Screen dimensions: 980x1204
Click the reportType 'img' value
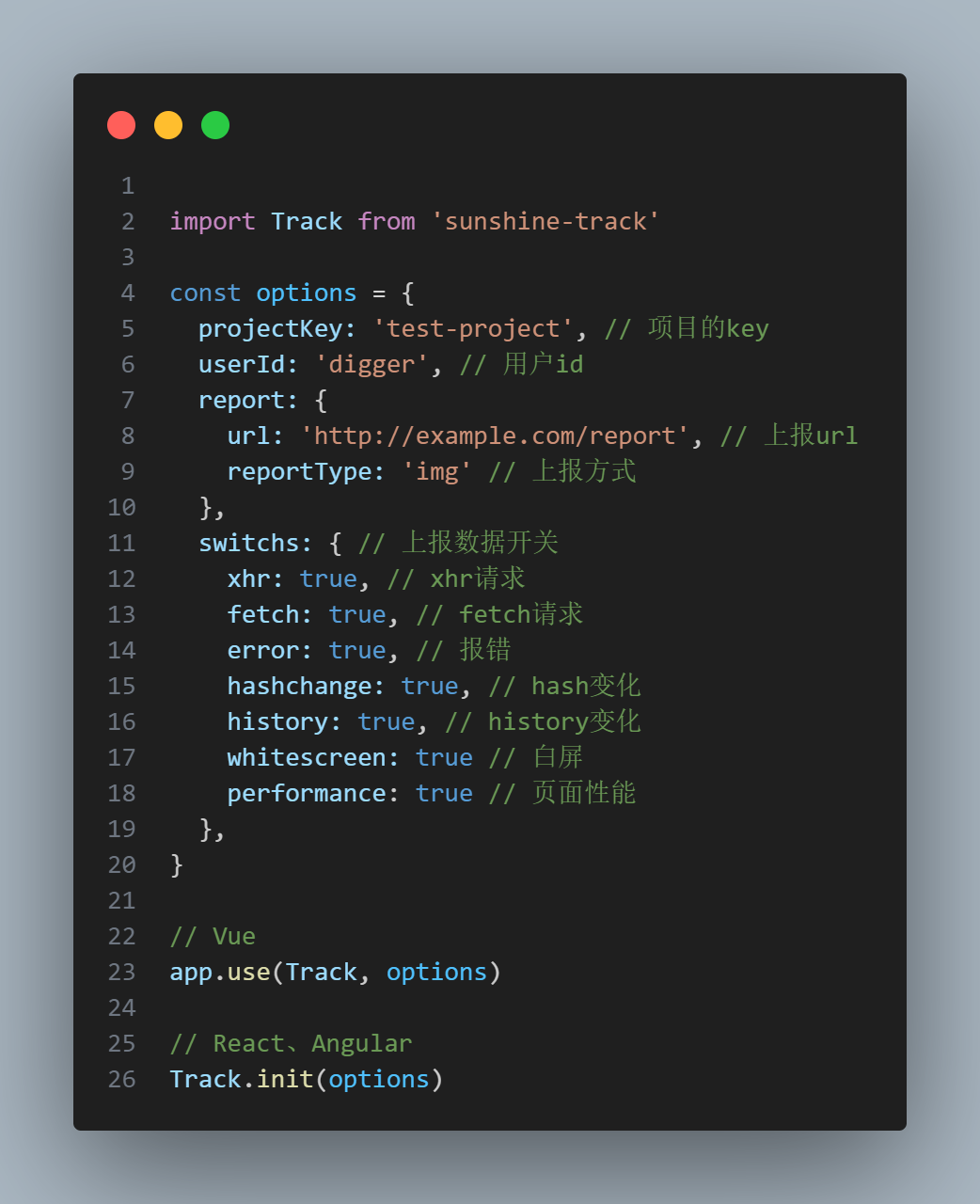point(437,471)
